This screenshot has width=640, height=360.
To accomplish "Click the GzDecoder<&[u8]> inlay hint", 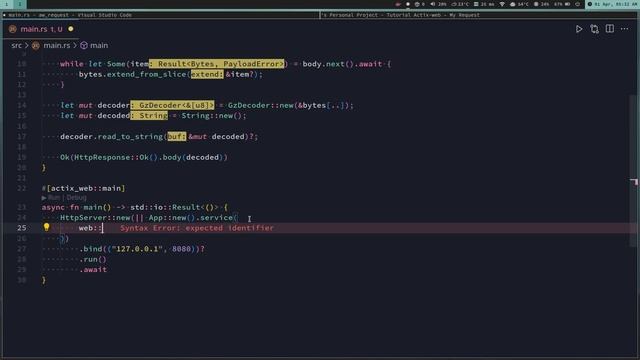I will coord(172,105).
